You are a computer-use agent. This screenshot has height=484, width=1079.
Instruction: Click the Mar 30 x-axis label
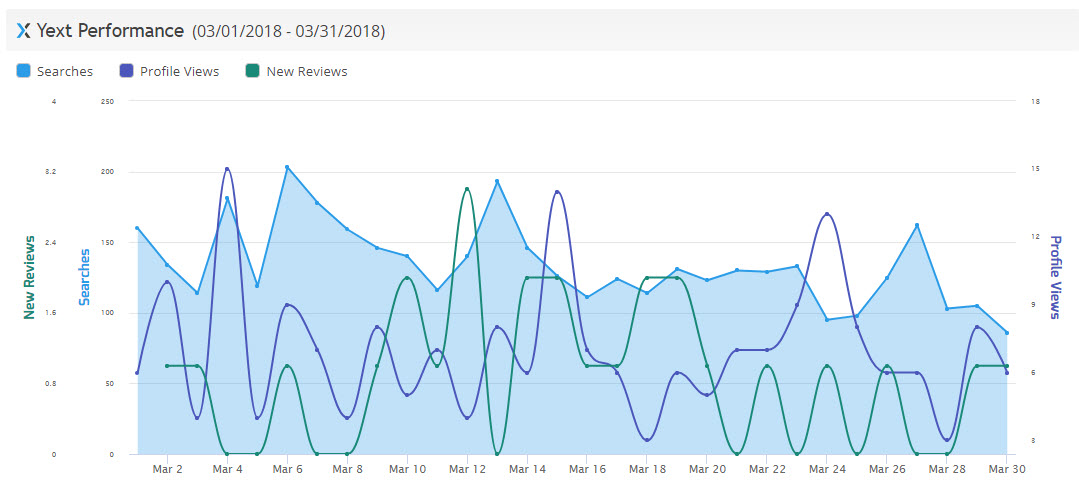tap(1006, 468)
